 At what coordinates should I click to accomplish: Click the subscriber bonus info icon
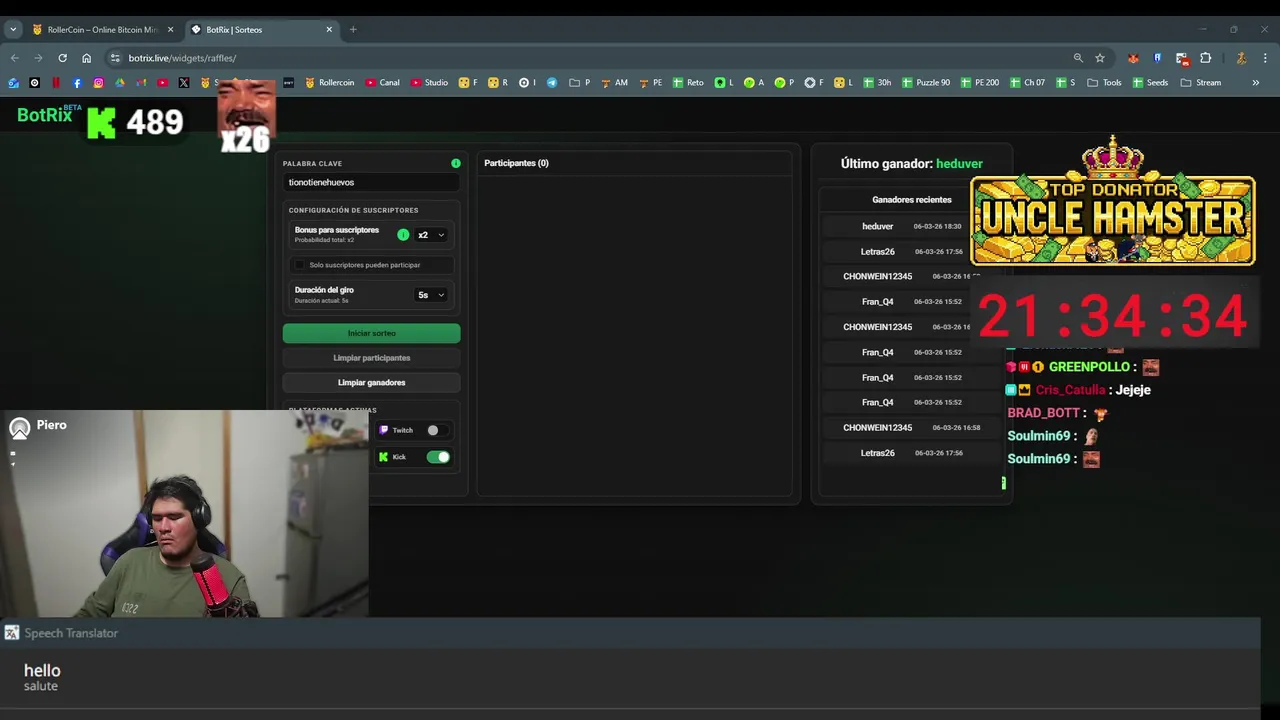(403, 235)
